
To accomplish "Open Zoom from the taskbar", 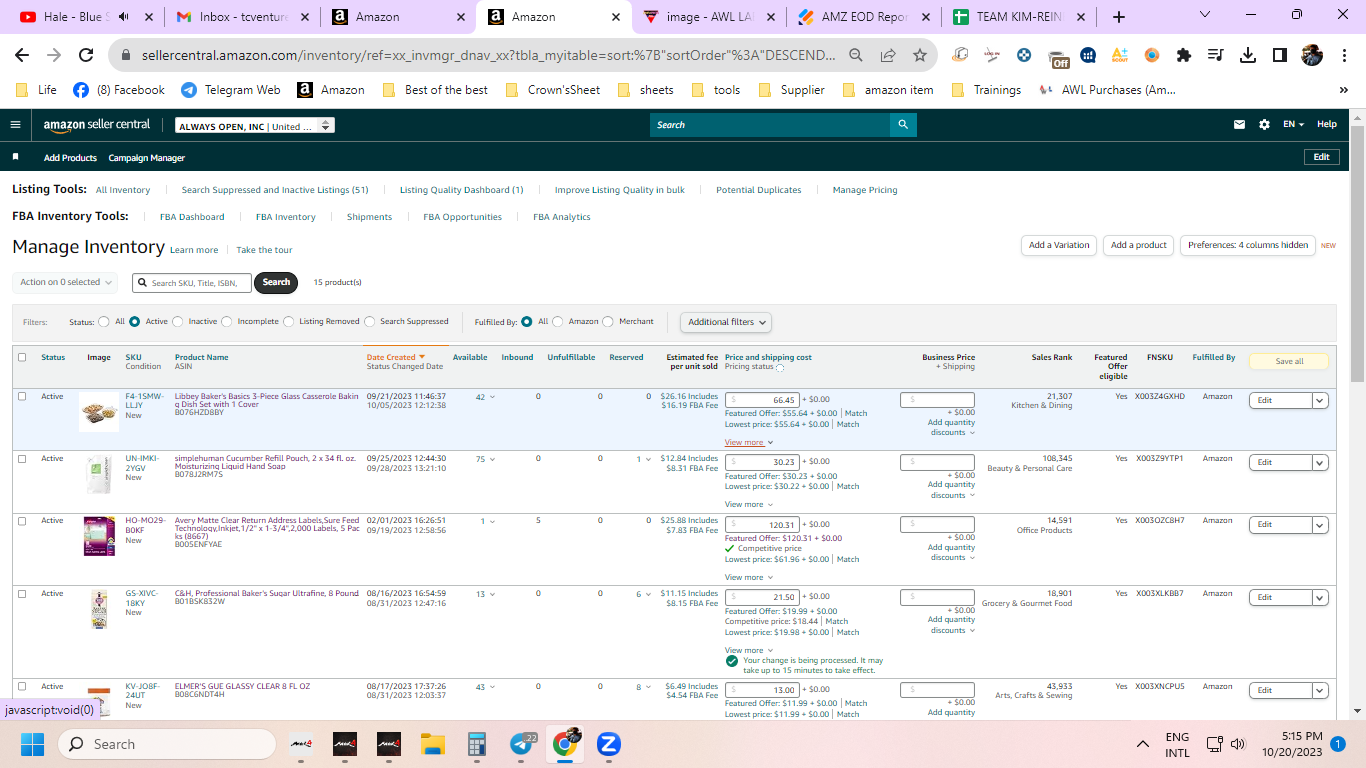I will [608, 744].
